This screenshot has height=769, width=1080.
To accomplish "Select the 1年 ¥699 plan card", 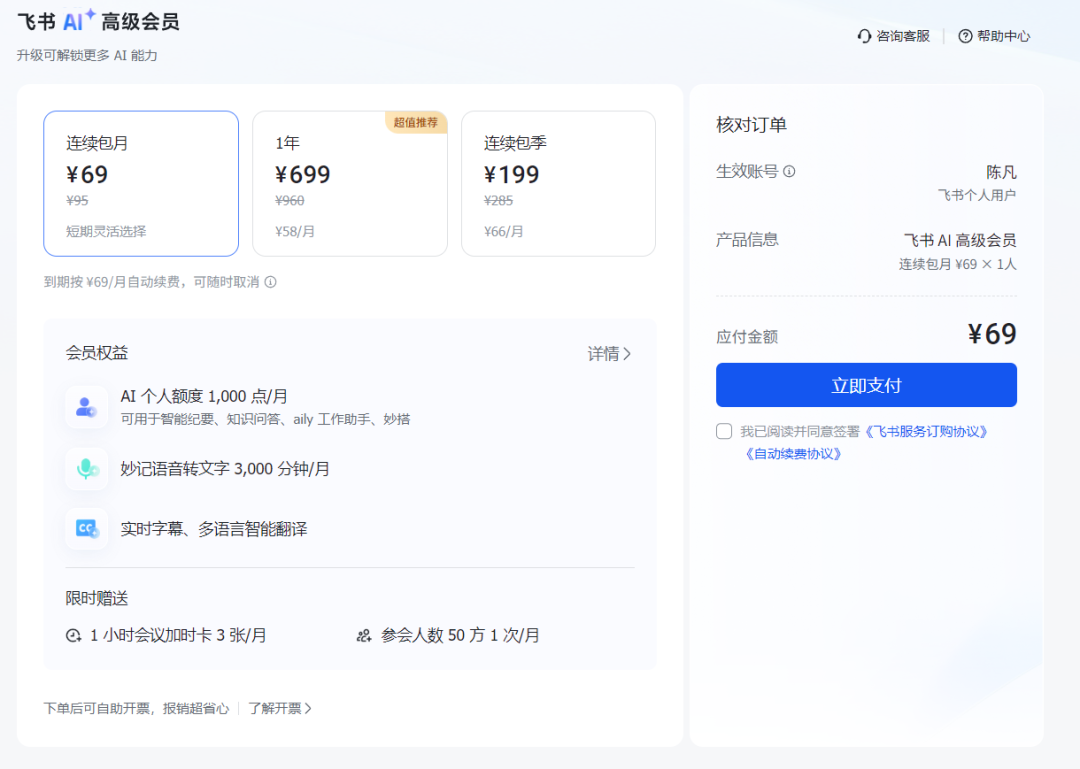I will pyautogui.click(x=349, y=183).
